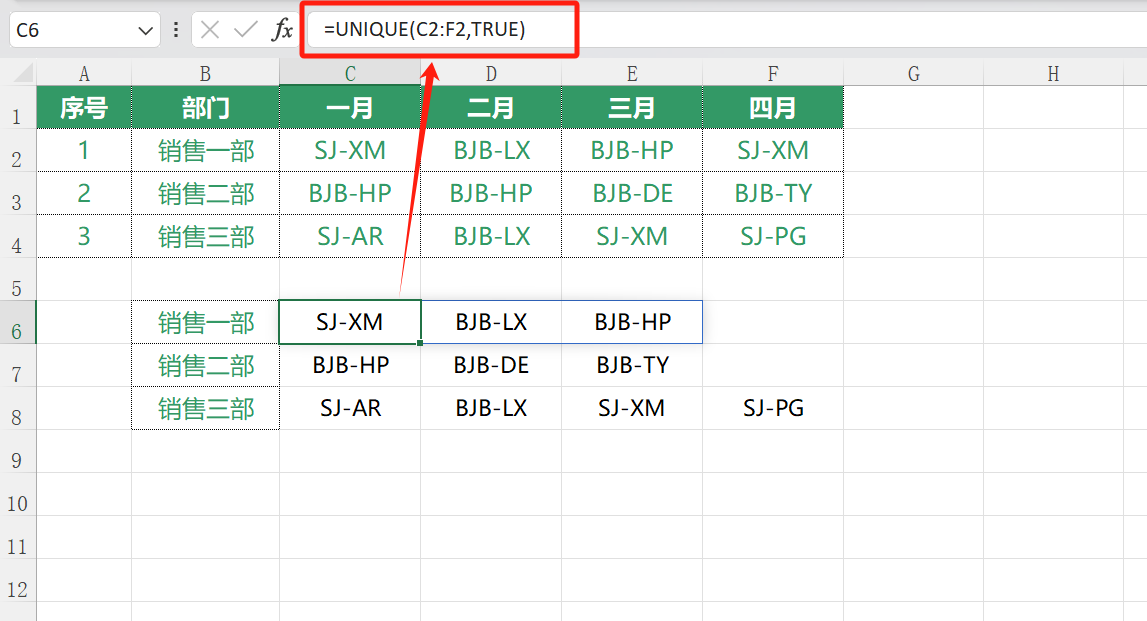Click BJB-TY in cell E7
Screen dimensions: 1147x621
(633, 365)
